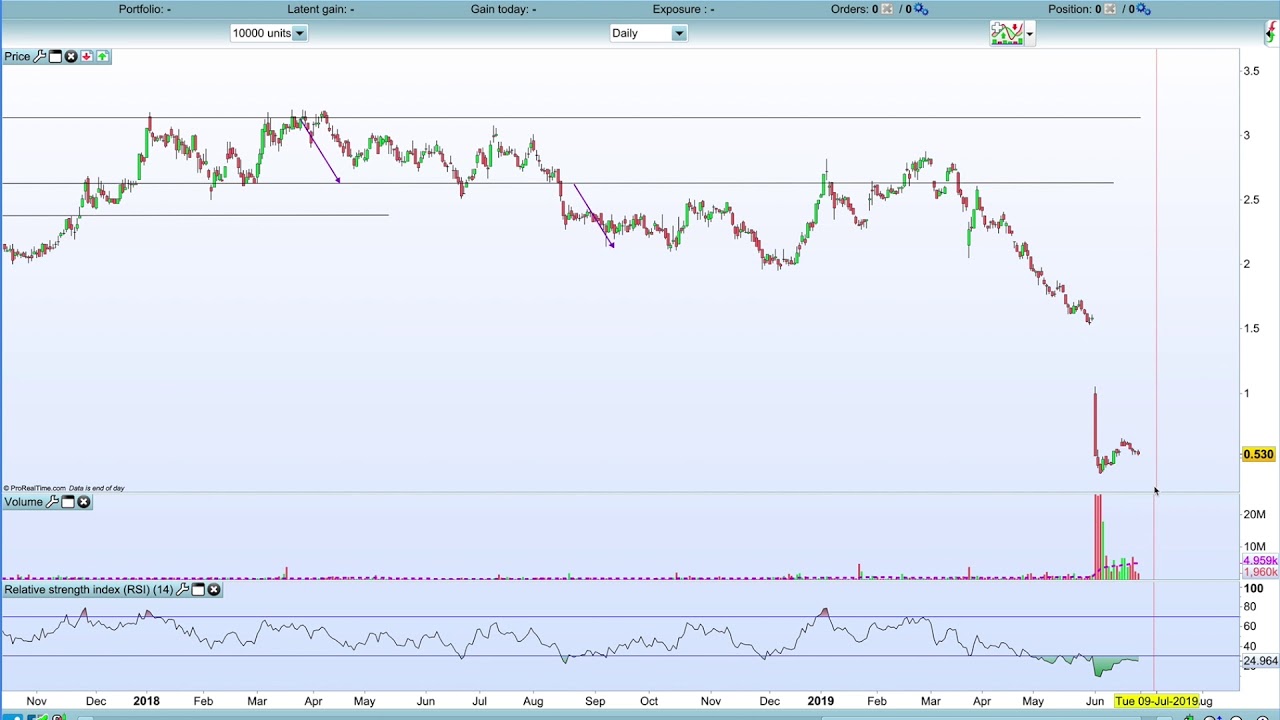Maximize the Price panel window icon

(55, 57)
